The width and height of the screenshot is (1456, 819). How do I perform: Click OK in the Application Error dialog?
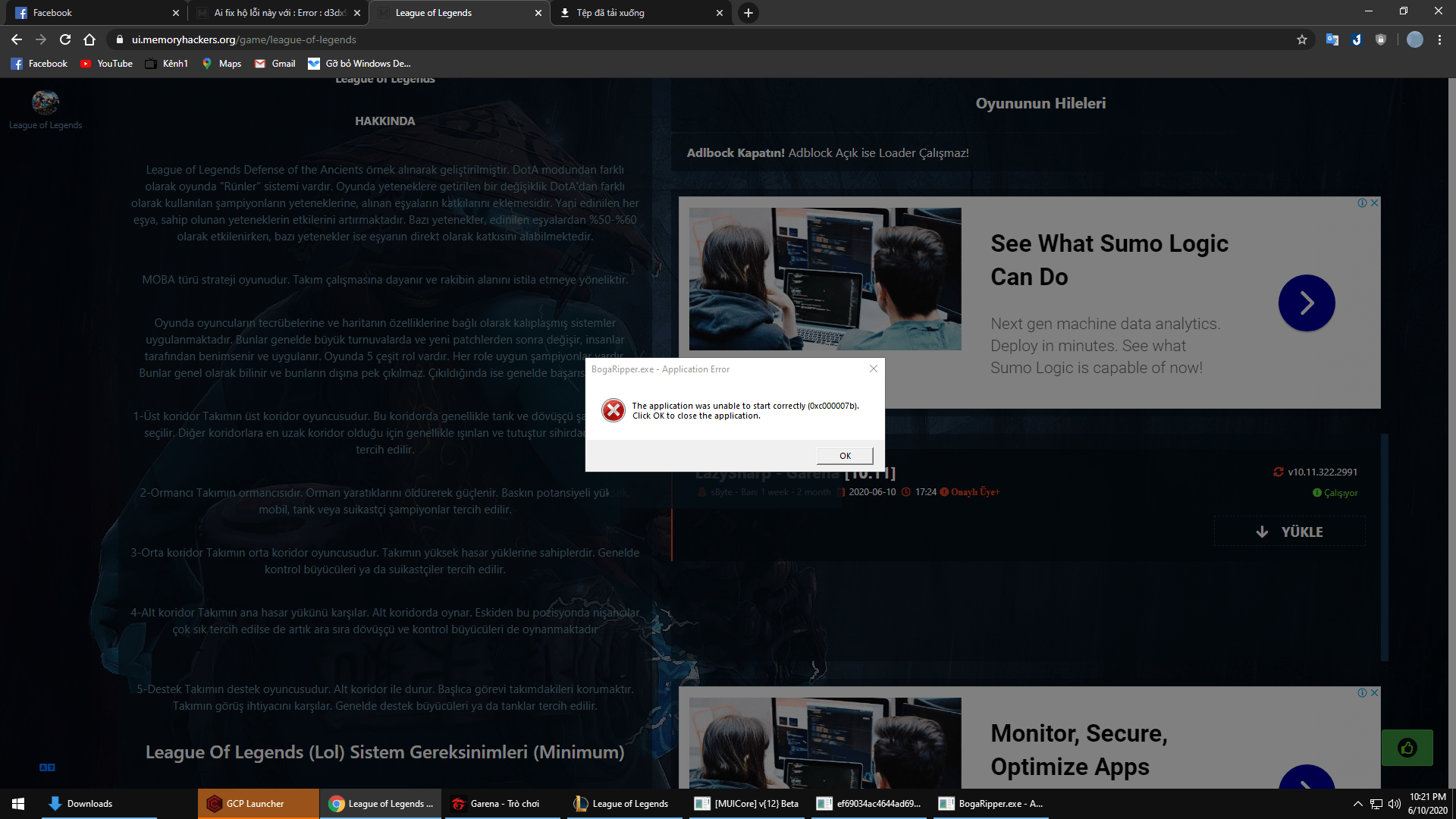point(845,456)
